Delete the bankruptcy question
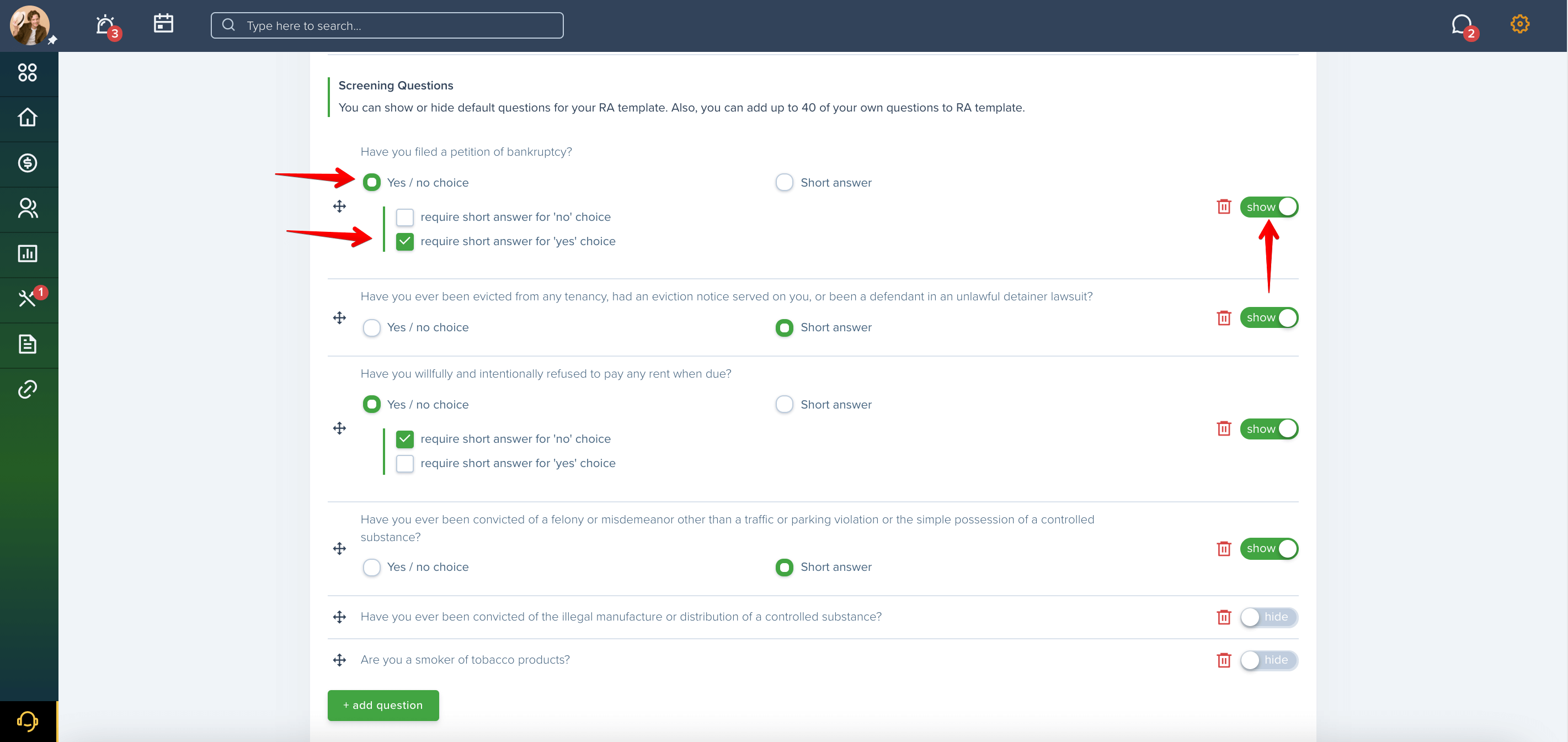This screenshot has height=742, width=1568. coord(1224,207)
